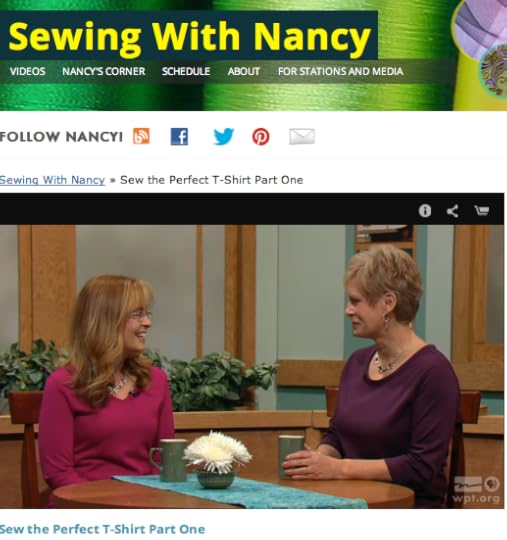507x540 pixels.
Task: Click the Pinterest icon
Action: pos(261,137)
